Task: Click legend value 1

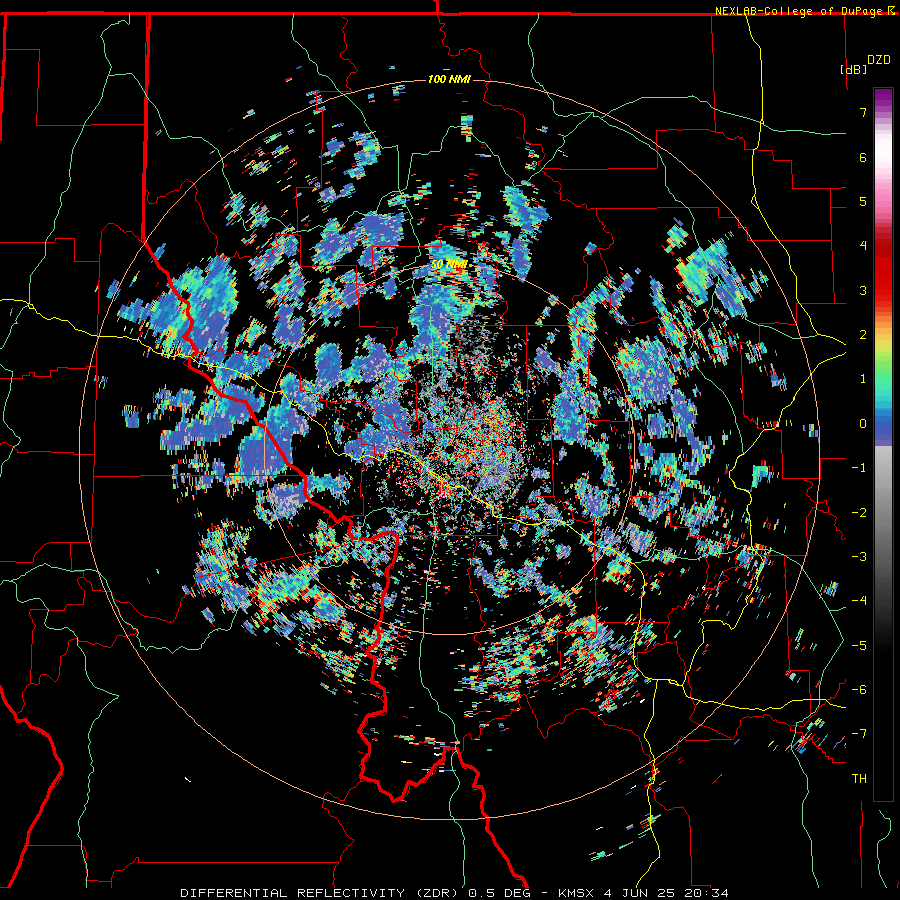Action: 863,379
